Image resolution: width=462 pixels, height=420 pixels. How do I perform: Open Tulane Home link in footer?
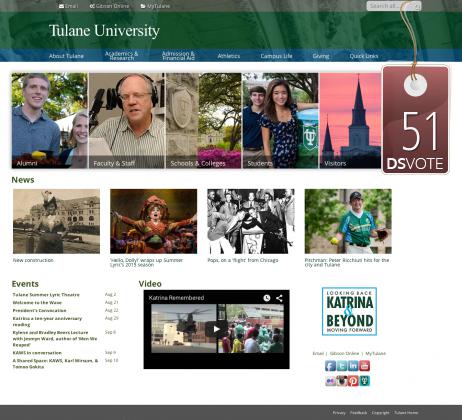tap(406, 413)
